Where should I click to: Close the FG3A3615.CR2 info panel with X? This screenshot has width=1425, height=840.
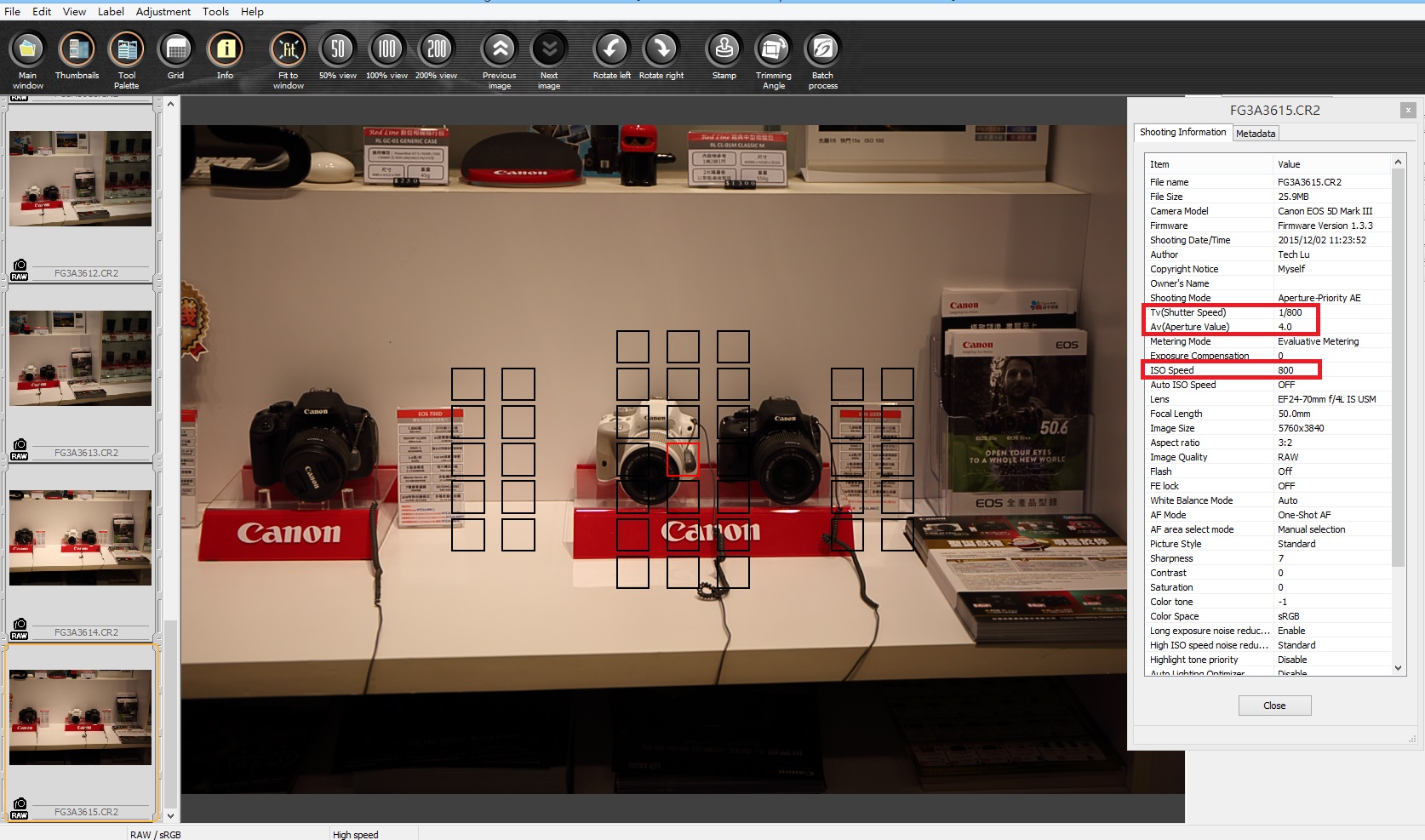click(x=1408, y=110)
